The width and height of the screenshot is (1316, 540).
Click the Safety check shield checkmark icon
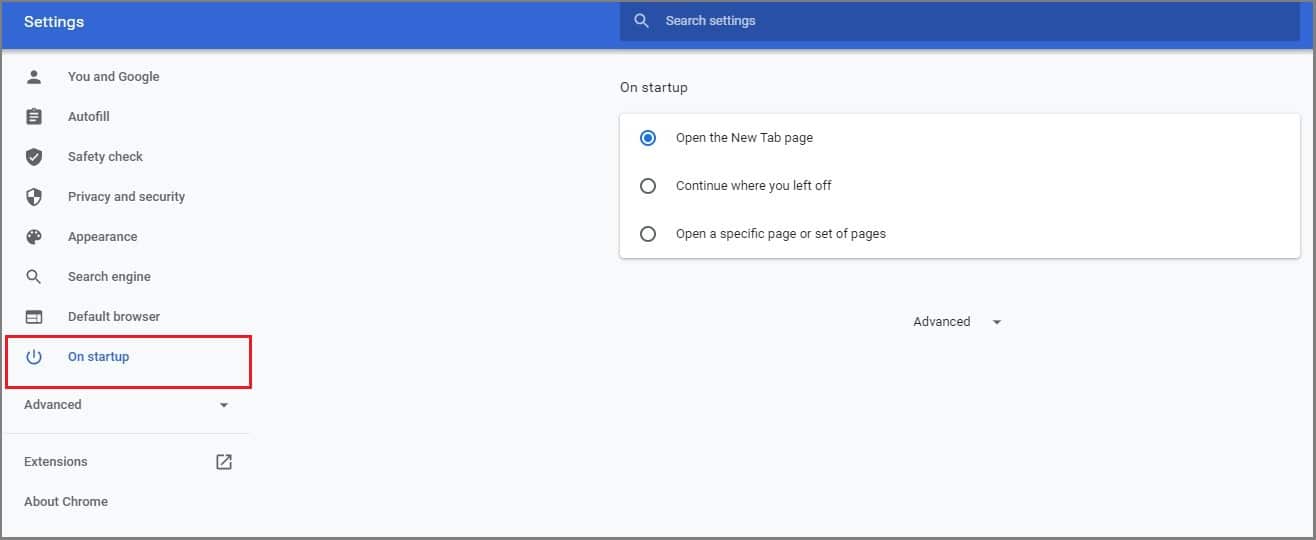click(x=34, y=157)
